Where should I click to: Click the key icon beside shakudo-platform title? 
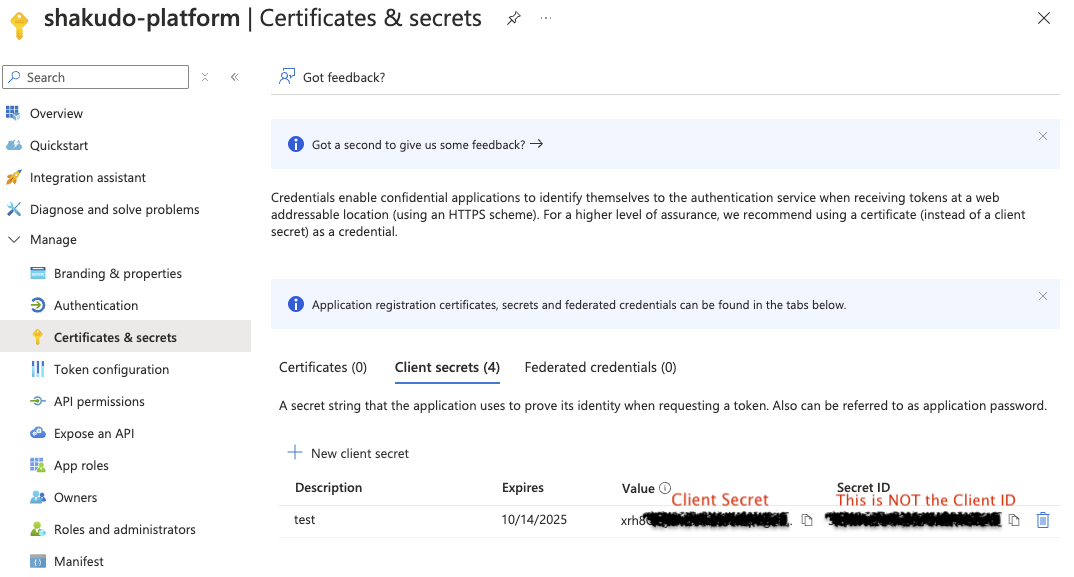(x=19, y=25)
